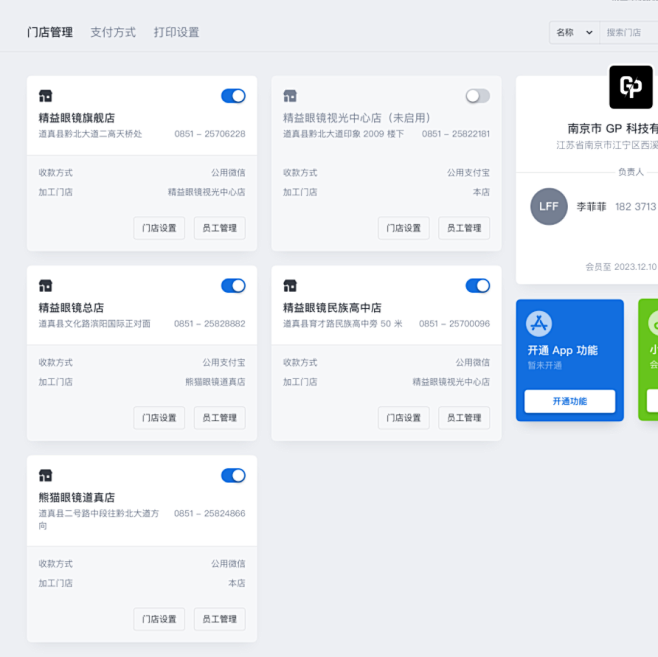Click the store icon on 熊猫眼镜道真店 card

click(45, 476)
